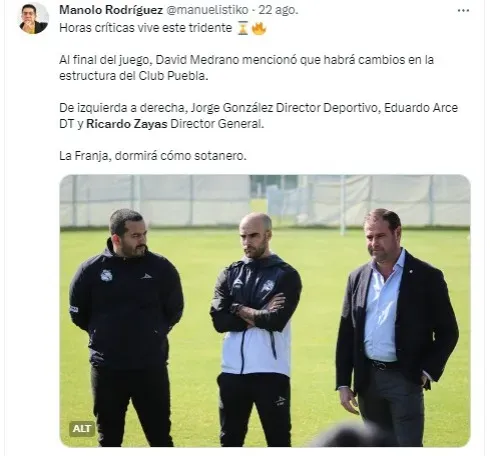Click the hourglass emoji in tweet
The image size is (490, 456).
click(x=243, y=28)
